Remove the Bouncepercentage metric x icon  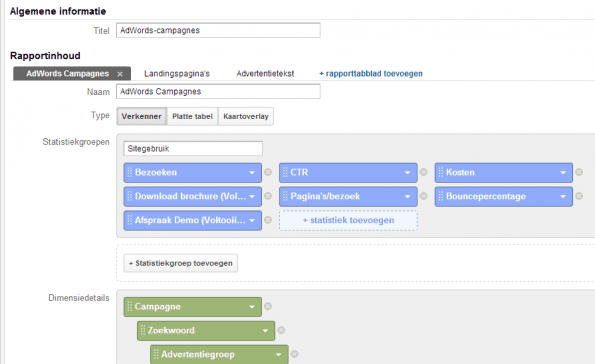(x=579, y=196)
